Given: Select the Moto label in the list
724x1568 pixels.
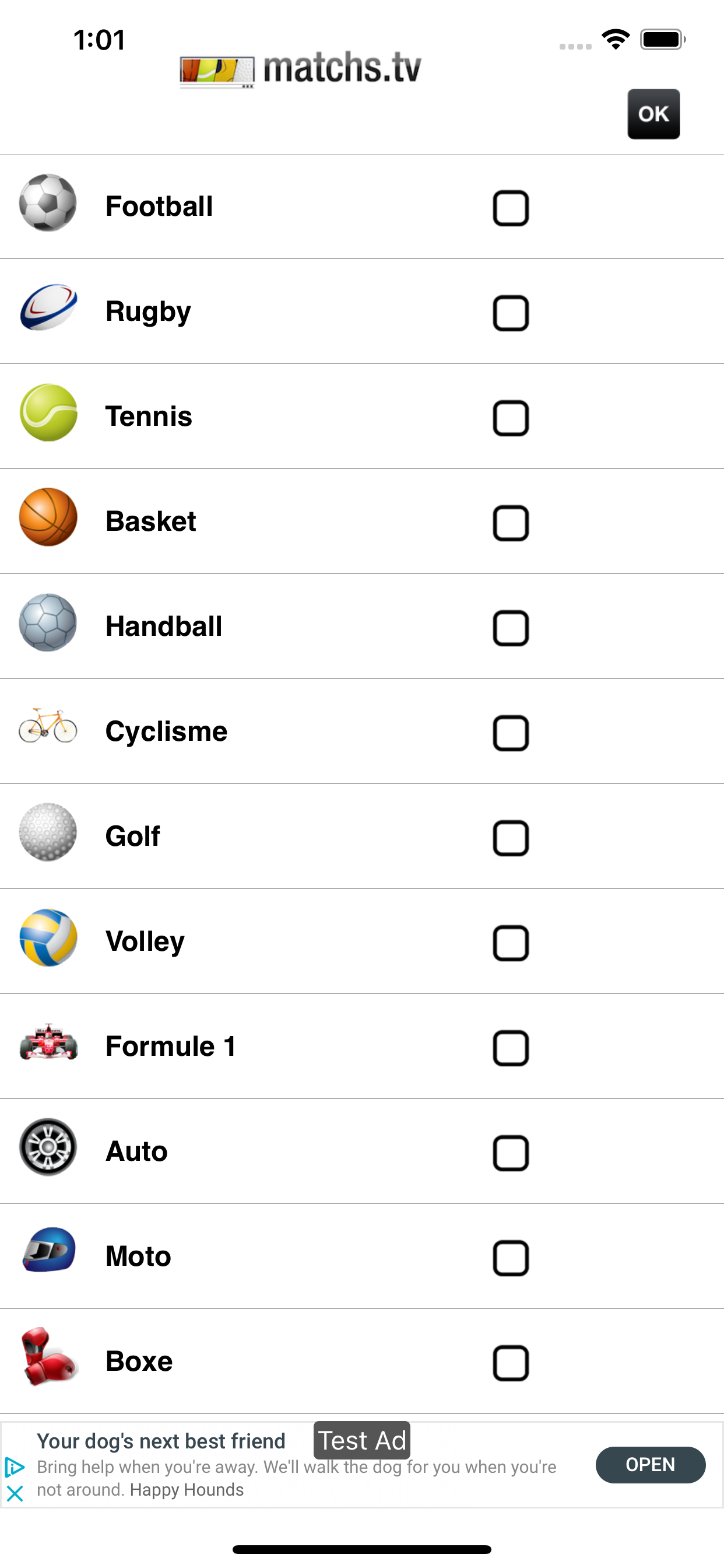Looking at the screenshot, I should point(138,1256).
